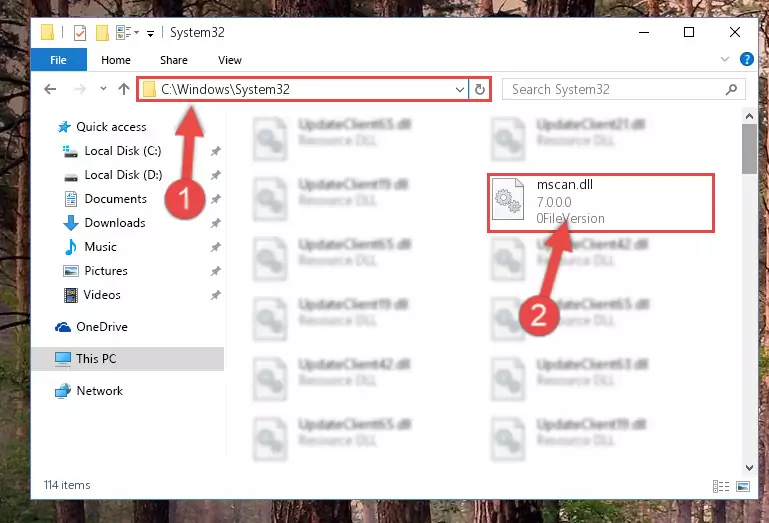Viewport: 769px width, 523px height.
Task: Open the File menu
Action: click(58, 60)
